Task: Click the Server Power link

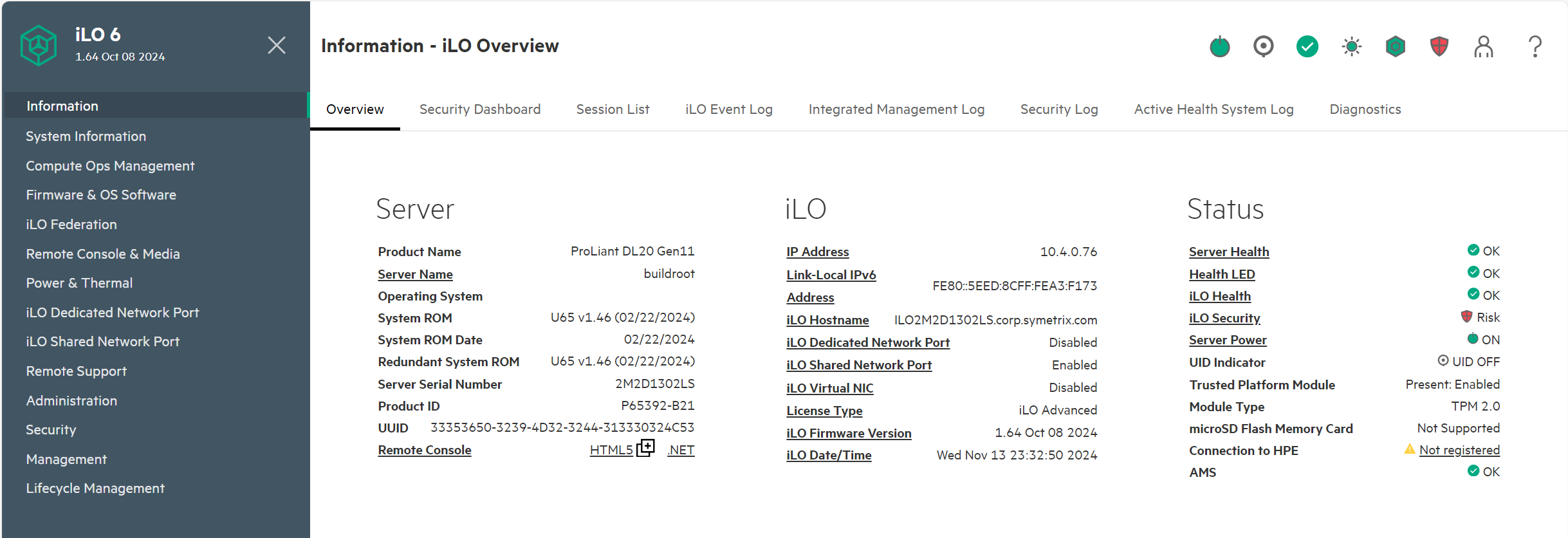Action: [x=1228, y=340]
